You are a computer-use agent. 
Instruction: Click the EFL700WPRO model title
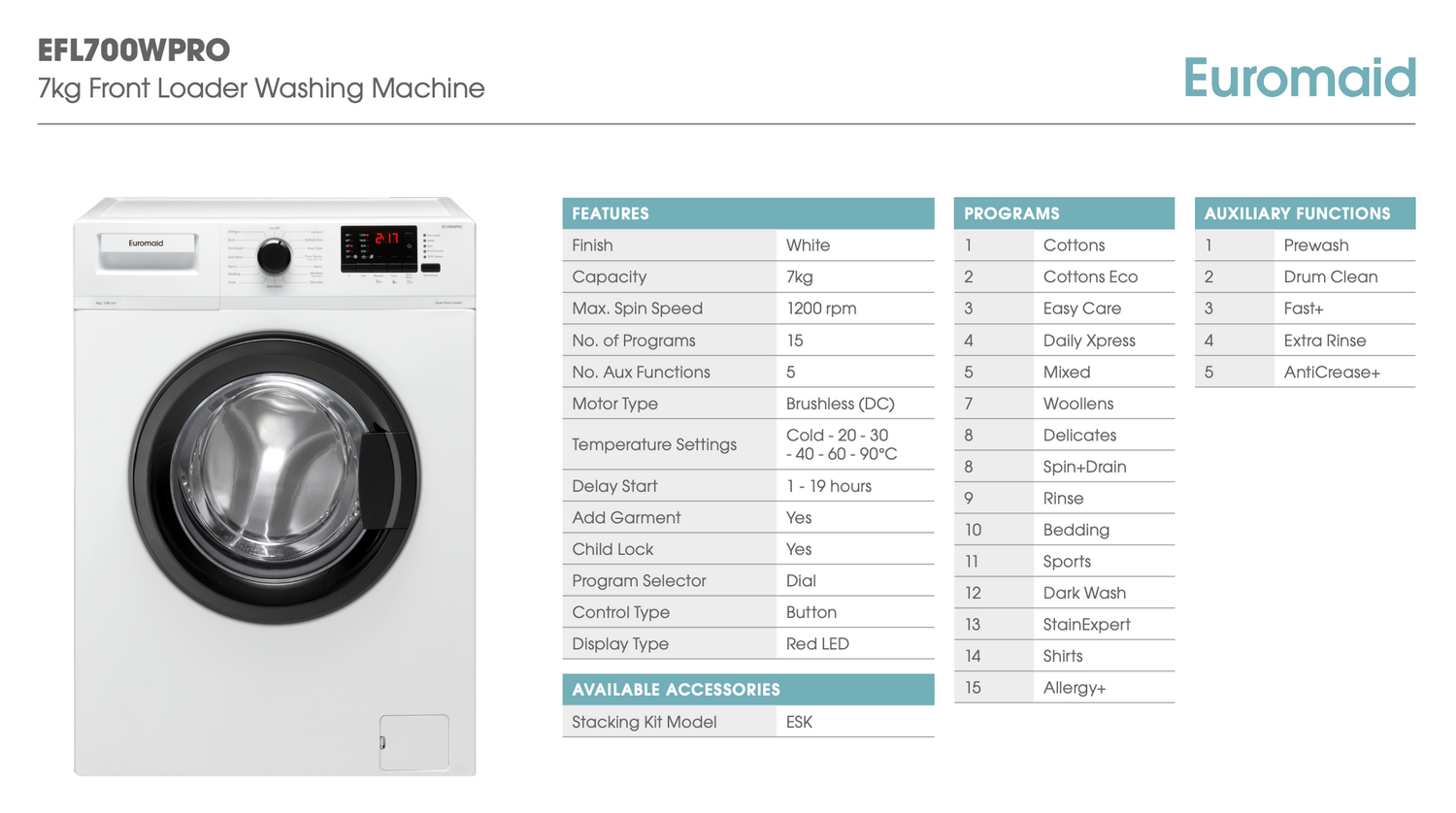pos(134,49)
